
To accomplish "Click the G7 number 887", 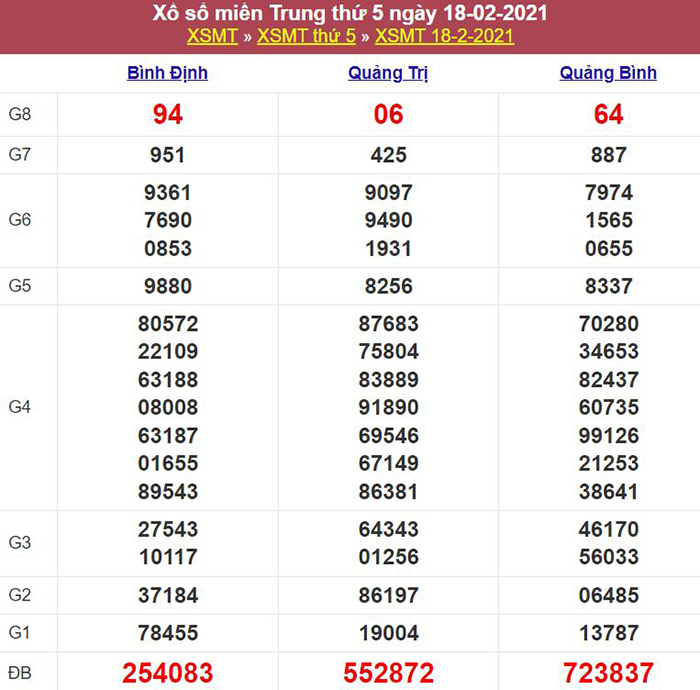I will pos(608,155).
